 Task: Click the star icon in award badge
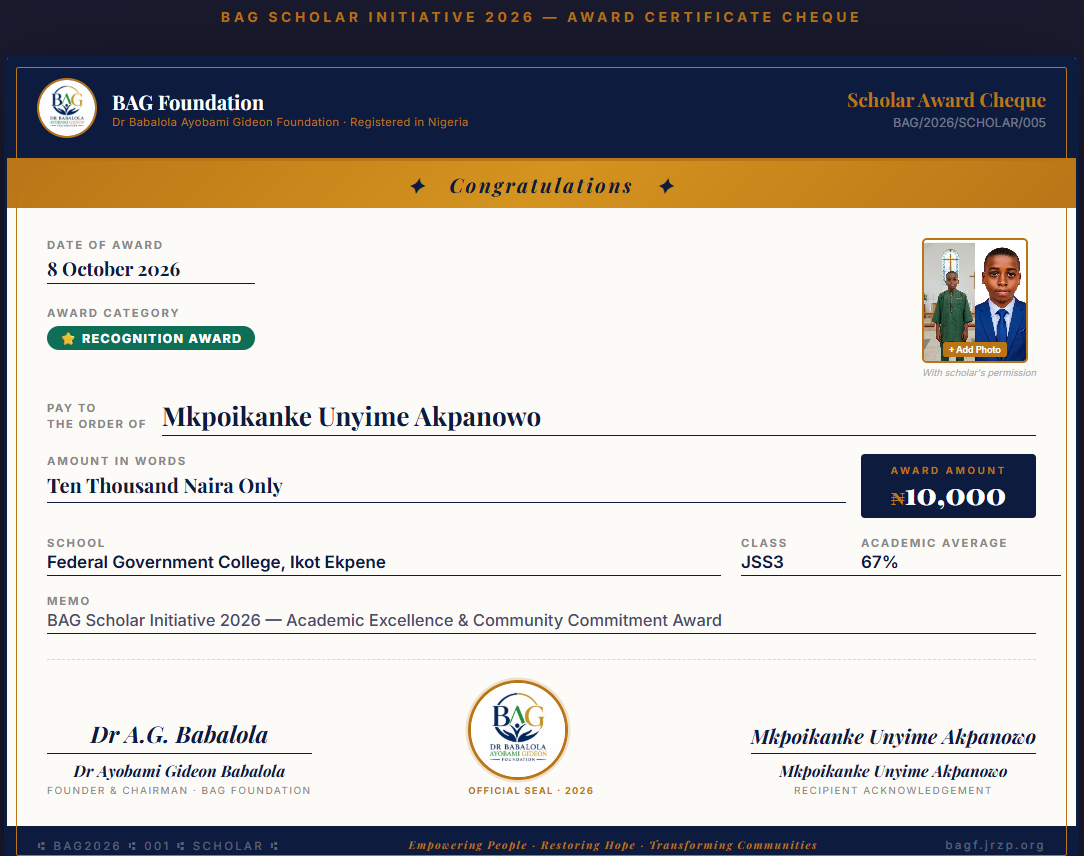(x=68, y=338)
